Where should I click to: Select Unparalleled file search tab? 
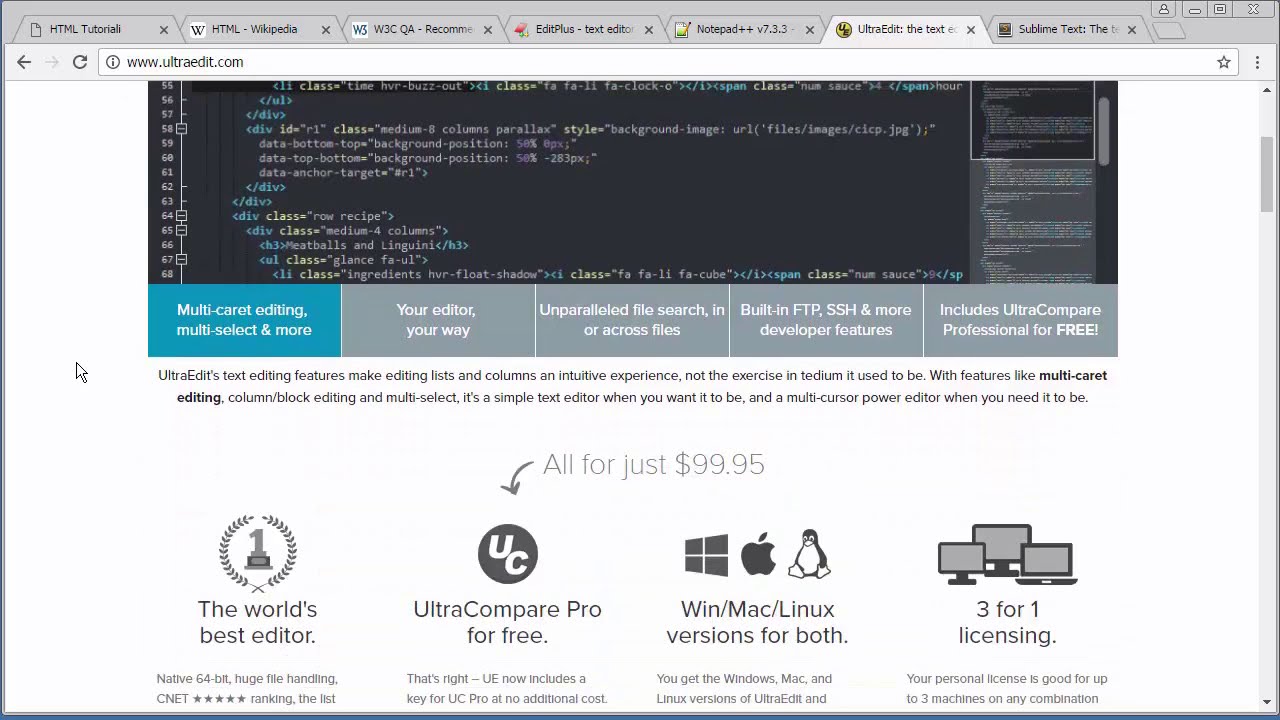(x=632, y=320)
